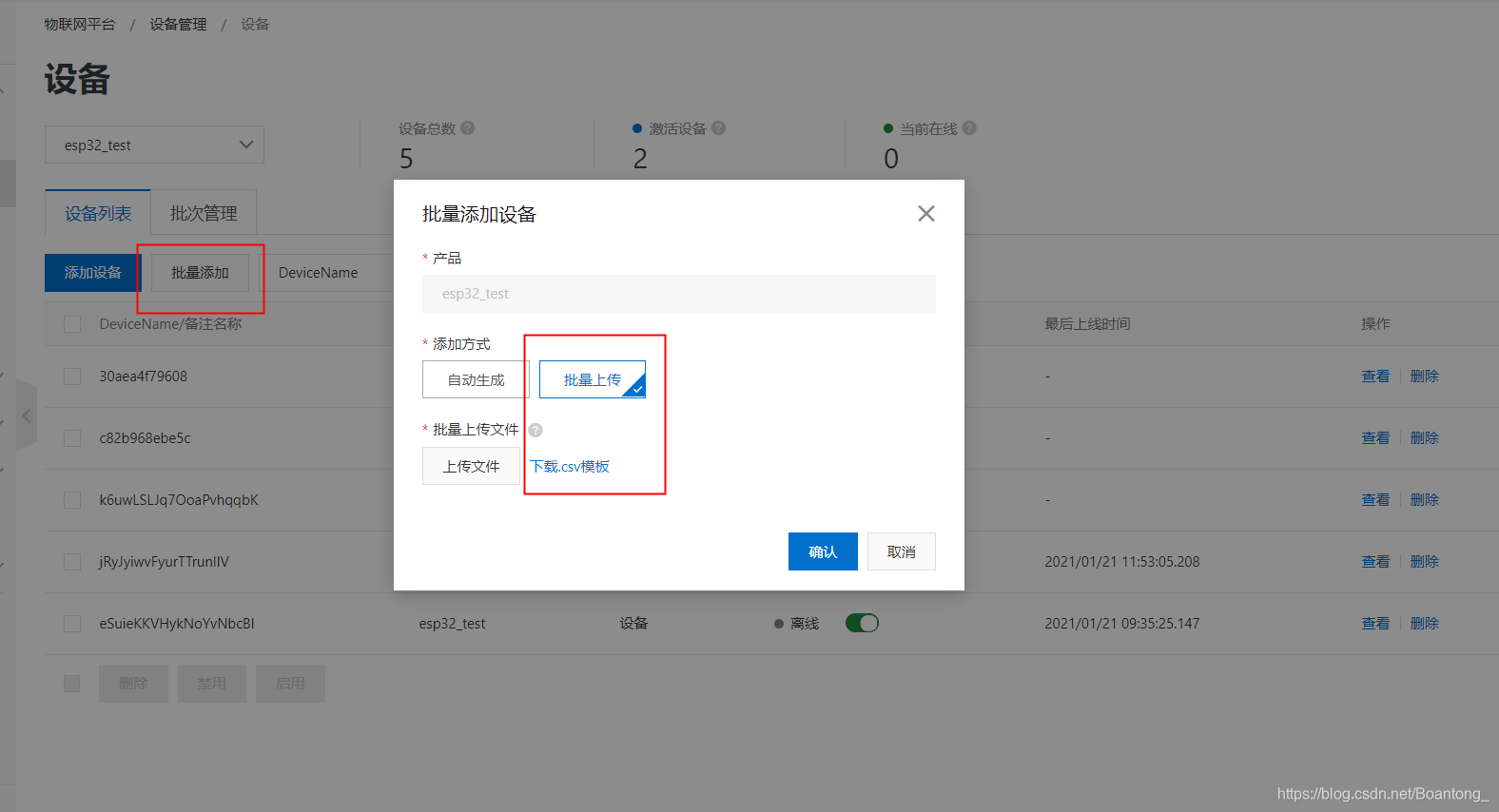The width and height of the screenshot is (1499, 812).
Task: Open 物联网平台 breadcrumb link
Action: click(80, 24)
